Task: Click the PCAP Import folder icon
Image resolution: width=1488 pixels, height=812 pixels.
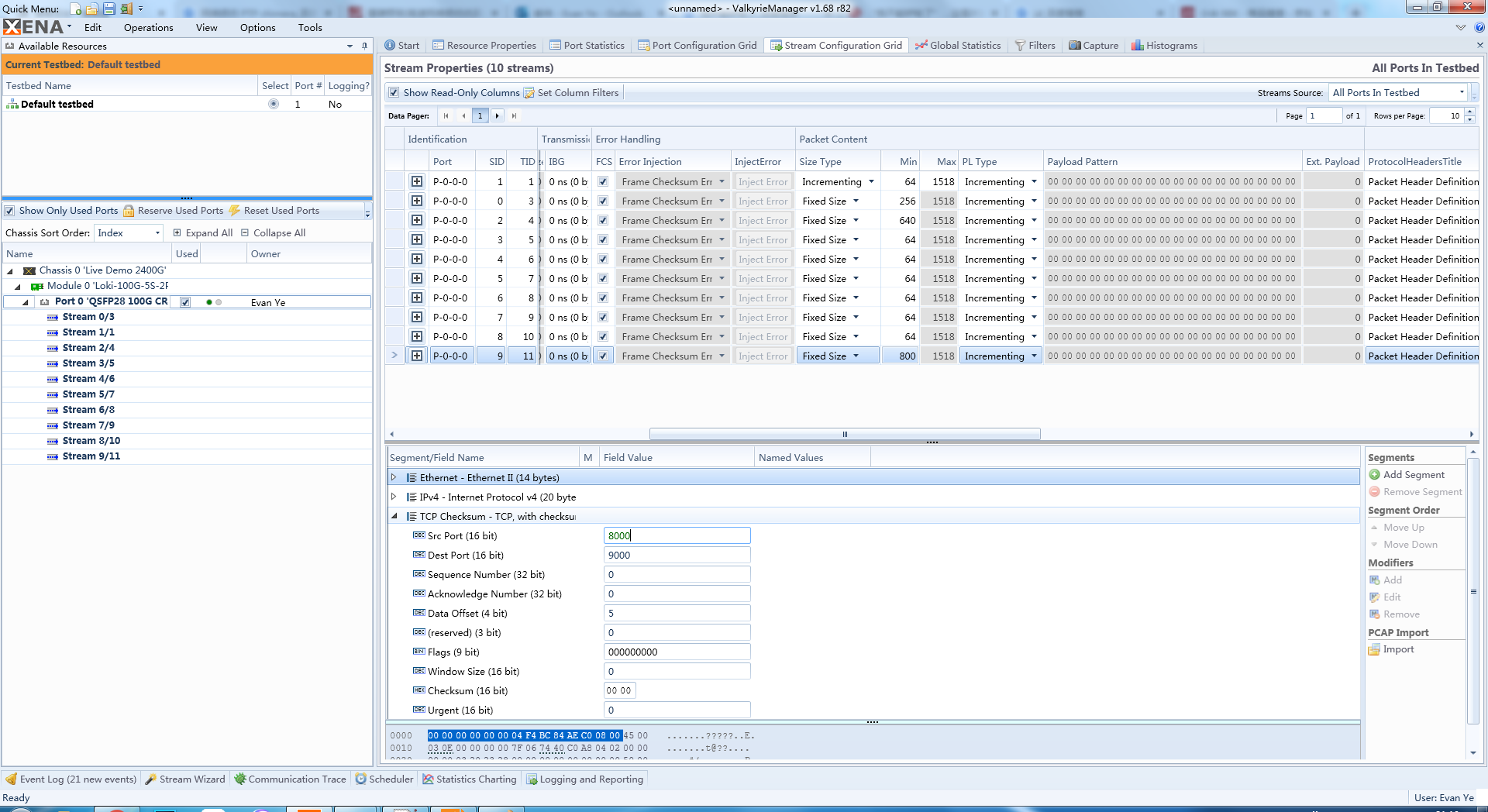Action: click(x=1375, y=649)
